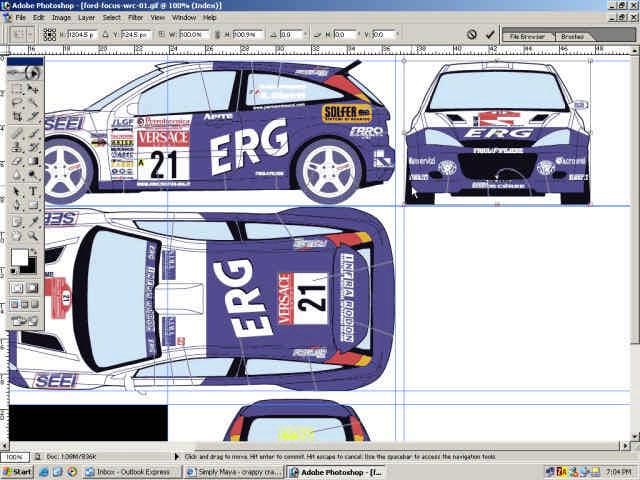This screenshot has height=480, width=640.
Task: Enable full screen mode in the toolbox
Action: click(x=35, y=305)
